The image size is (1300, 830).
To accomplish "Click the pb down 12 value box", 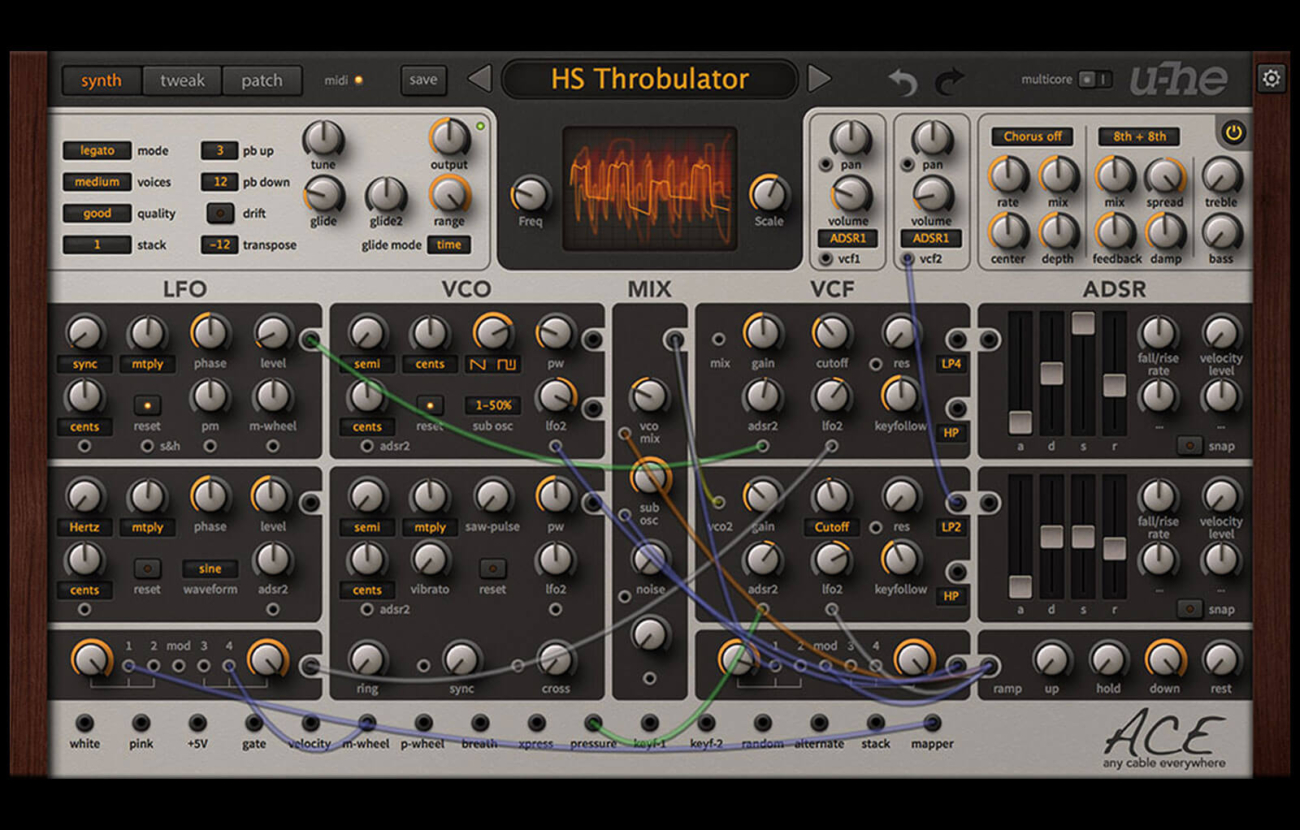I will tap(219, 182).
